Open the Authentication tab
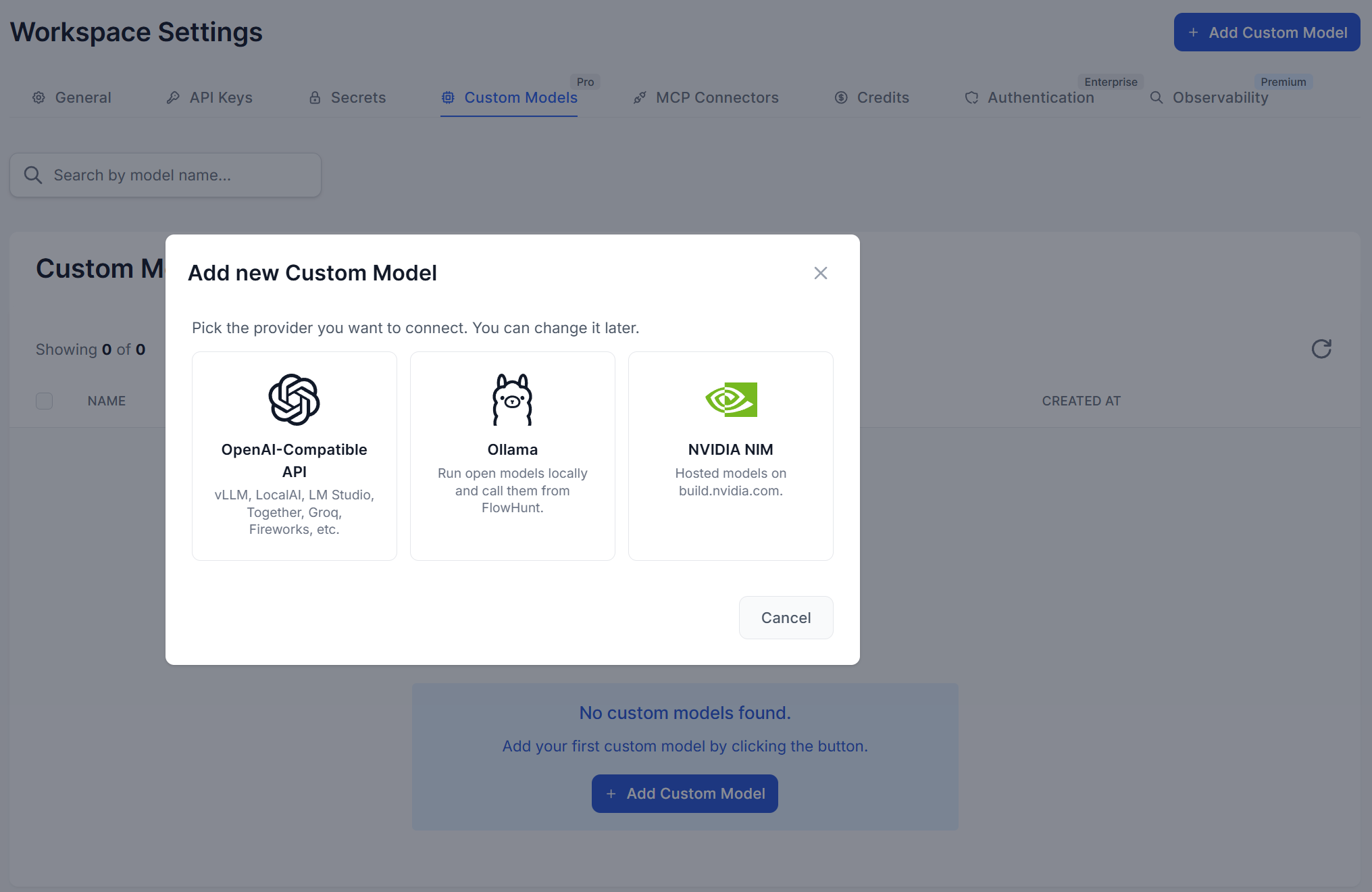This screenshot has width=1372, height=892. 1030,97
